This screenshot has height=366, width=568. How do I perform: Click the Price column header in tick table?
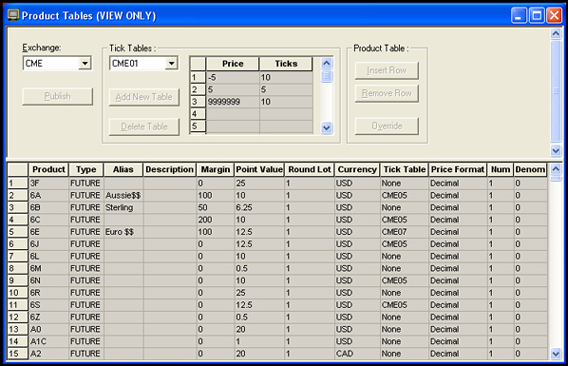pyautogui.click(x=233, y=64)
